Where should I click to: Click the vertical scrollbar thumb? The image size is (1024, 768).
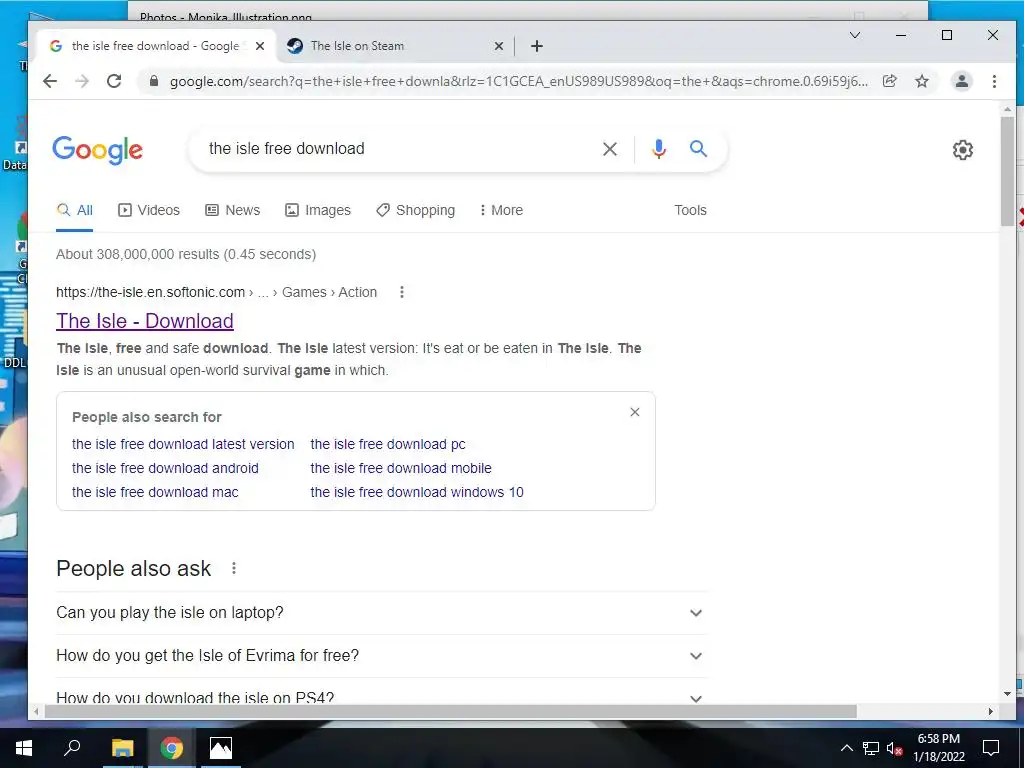click(x=1007, y=171)
